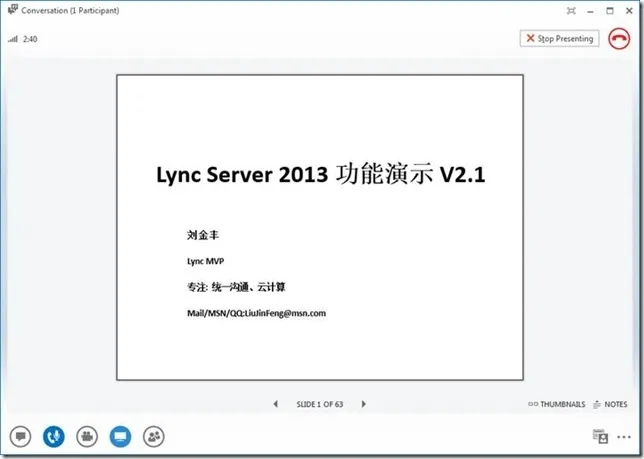Open the present/share monitor button
The height and width of the screenshot is (459, 644).
click(120, 436)
